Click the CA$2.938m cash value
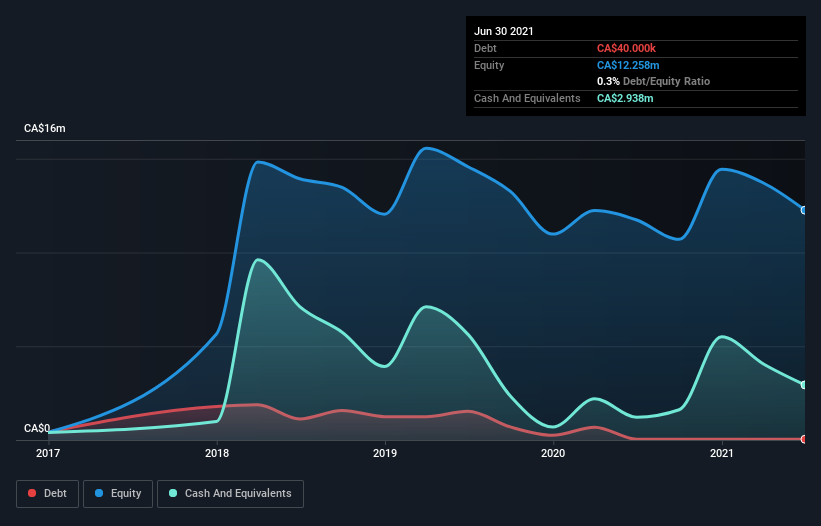This screenshot has height=526, width=821. [x=625, y=98]
